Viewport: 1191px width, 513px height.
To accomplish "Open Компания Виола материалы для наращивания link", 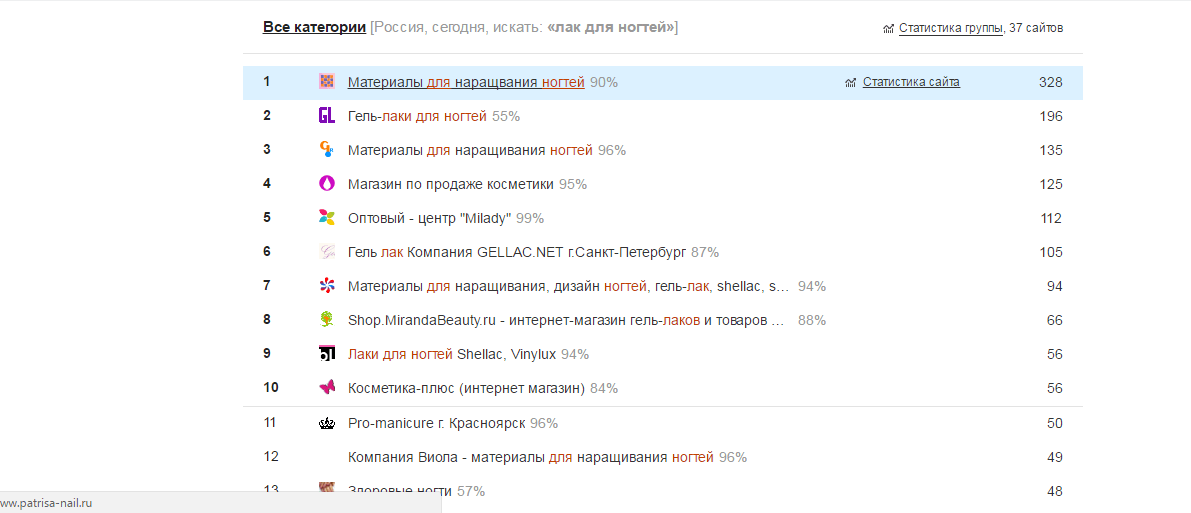I will [x=531, y=457].
